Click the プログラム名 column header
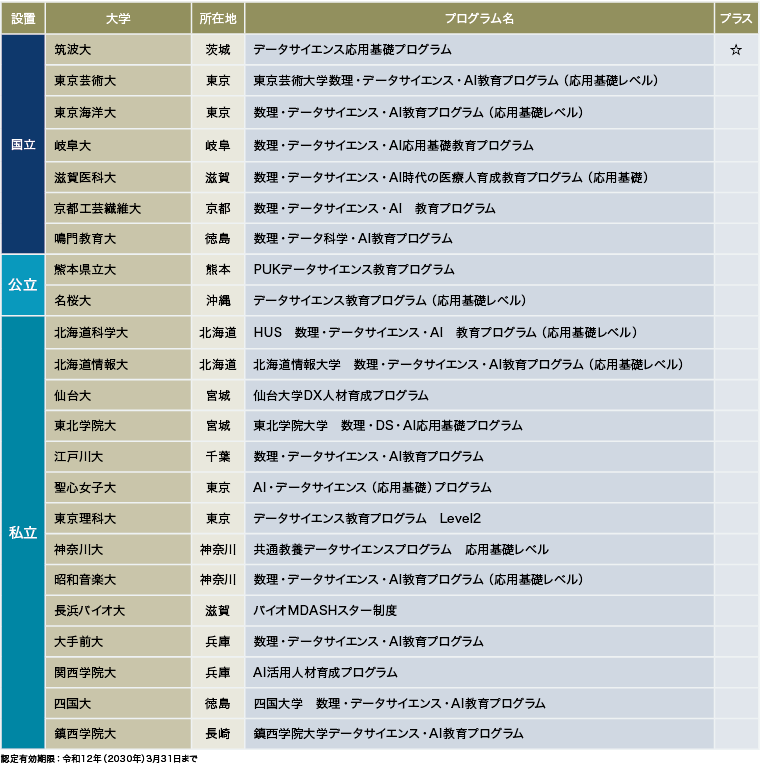 point(479,19)
